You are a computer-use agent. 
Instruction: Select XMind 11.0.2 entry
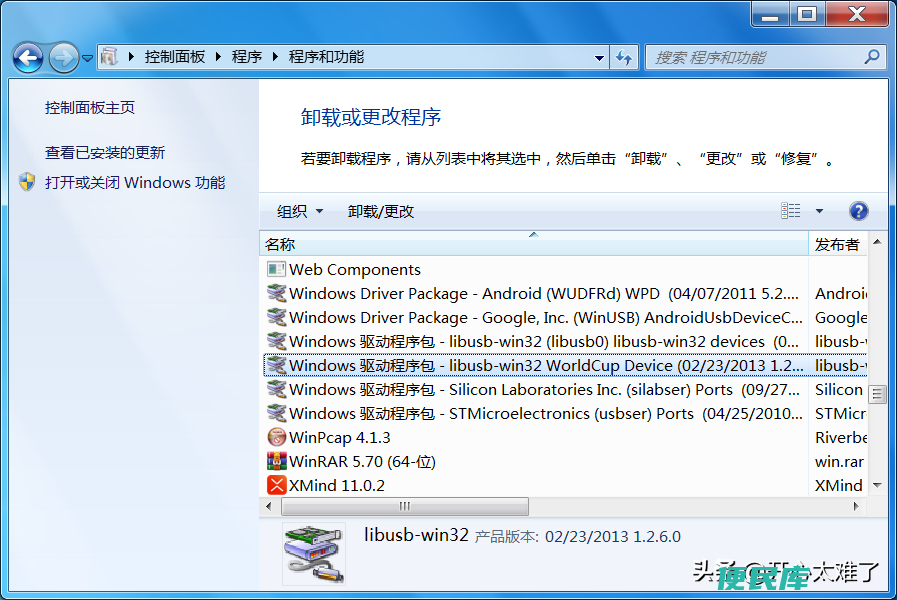click(337, 486)
